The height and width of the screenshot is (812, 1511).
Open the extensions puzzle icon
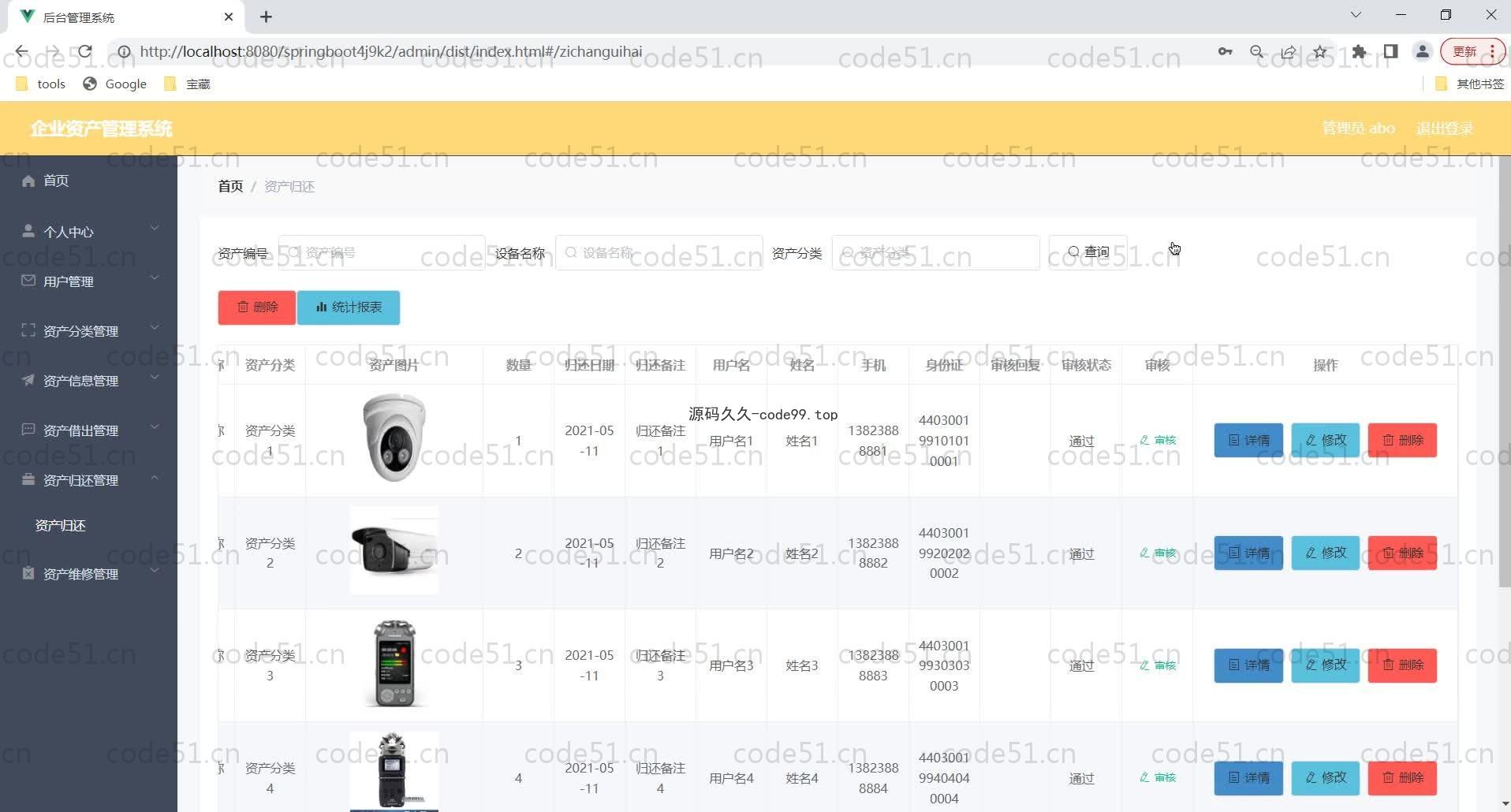[x=1359, y=52]
